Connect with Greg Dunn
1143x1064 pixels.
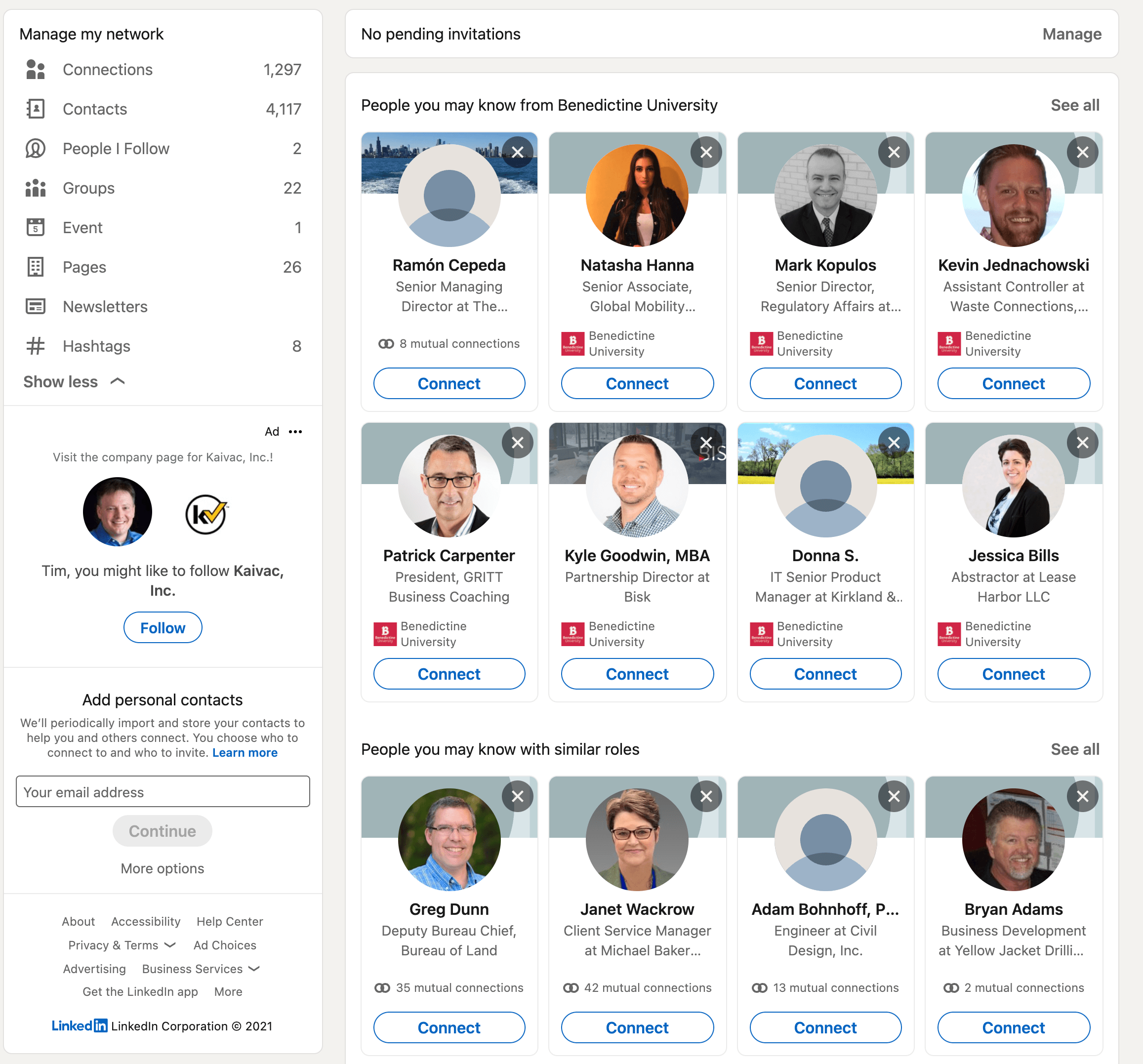tap(449, 1027)
